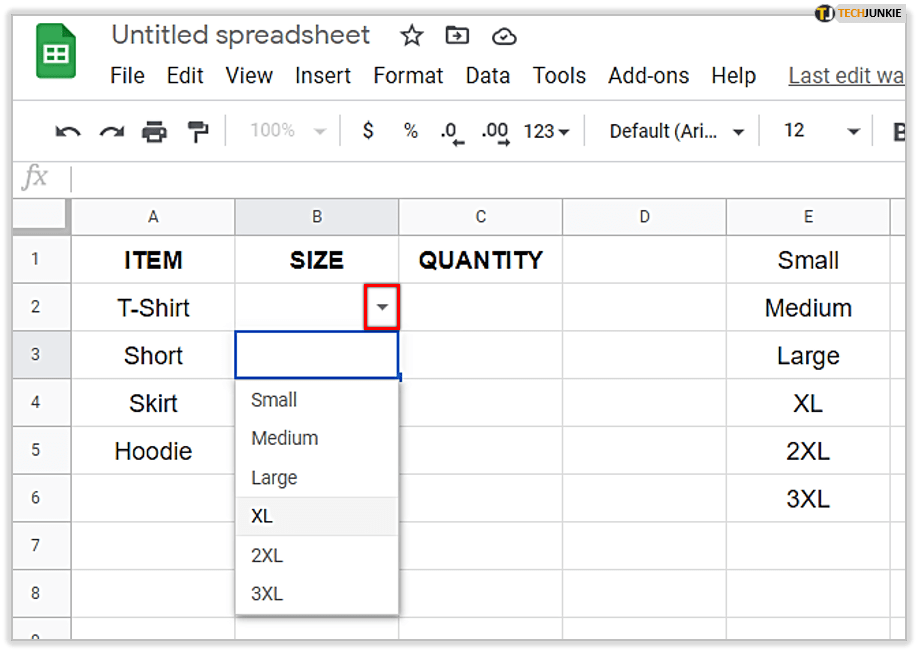This screenshot has width=918, height=652.
Task: Click the Google Sheets home icon
Action: point(56,53)
